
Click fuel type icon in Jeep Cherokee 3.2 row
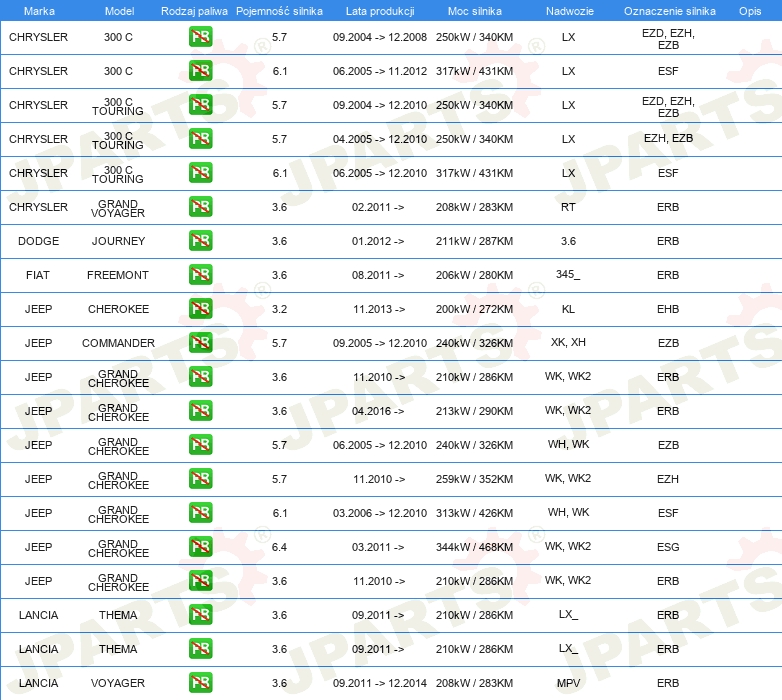(x=200, y=309)
